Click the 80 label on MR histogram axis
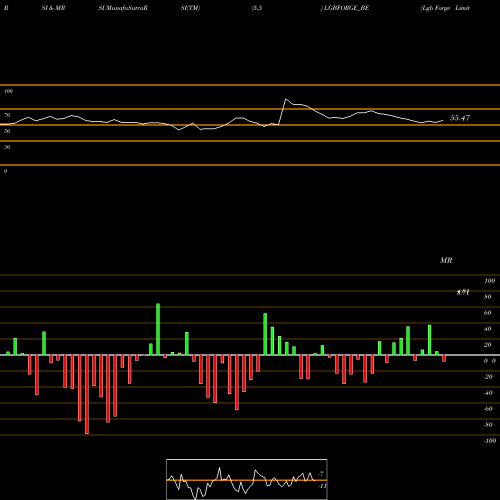The width and height of the screenshot is (500, 500). (488, 297)
